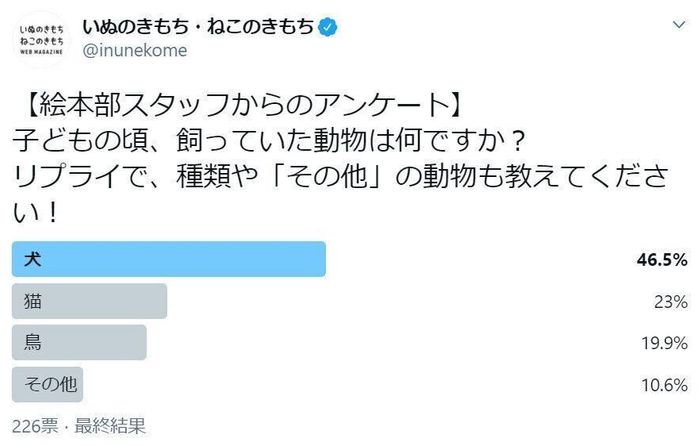Click the question 子どもの頃、飼っていた動物は何ですか？
The height and width of the screenshot is (446, 699).
268,138
